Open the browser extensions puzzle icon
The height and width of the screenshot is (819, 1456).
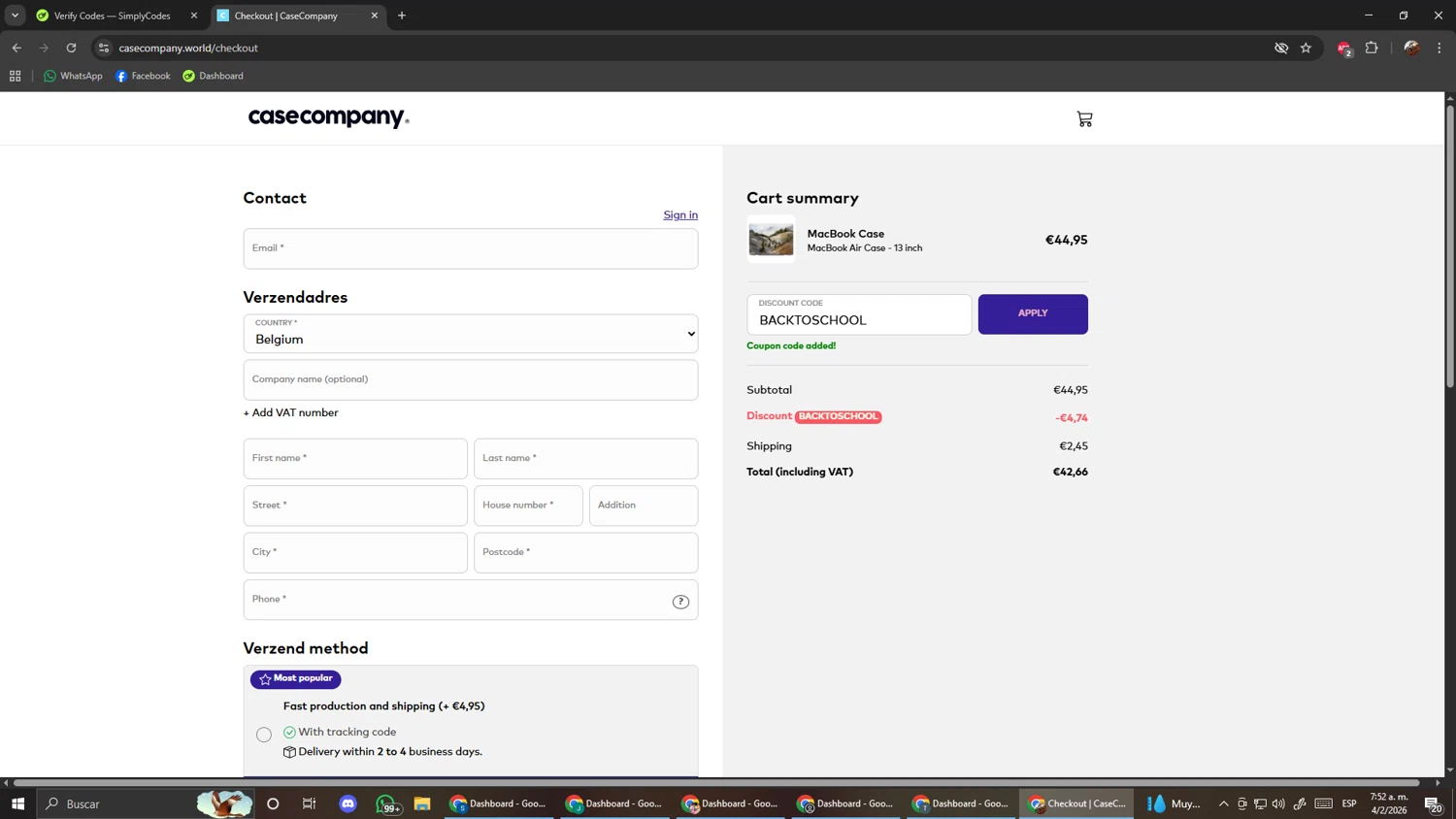click(1372, 48)
